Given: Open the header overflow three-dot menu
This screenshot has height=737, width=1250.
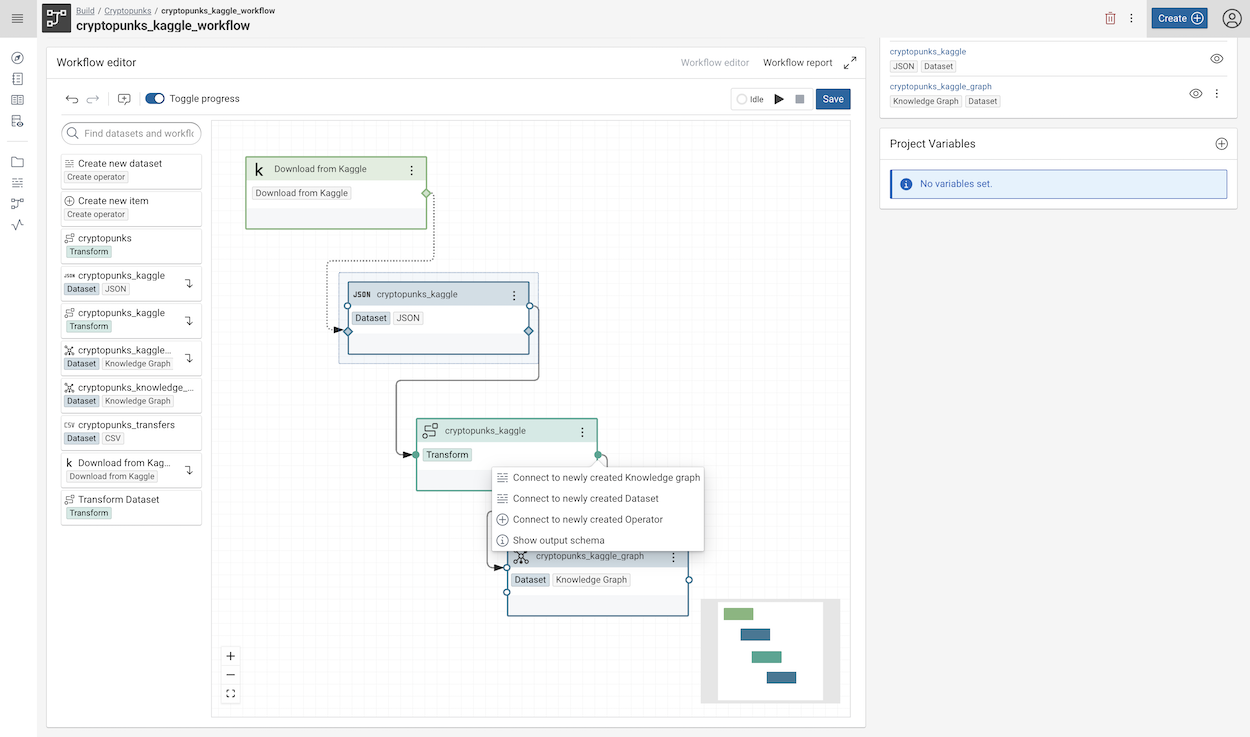Looking at the screenshot, I should coord(1132,17).
